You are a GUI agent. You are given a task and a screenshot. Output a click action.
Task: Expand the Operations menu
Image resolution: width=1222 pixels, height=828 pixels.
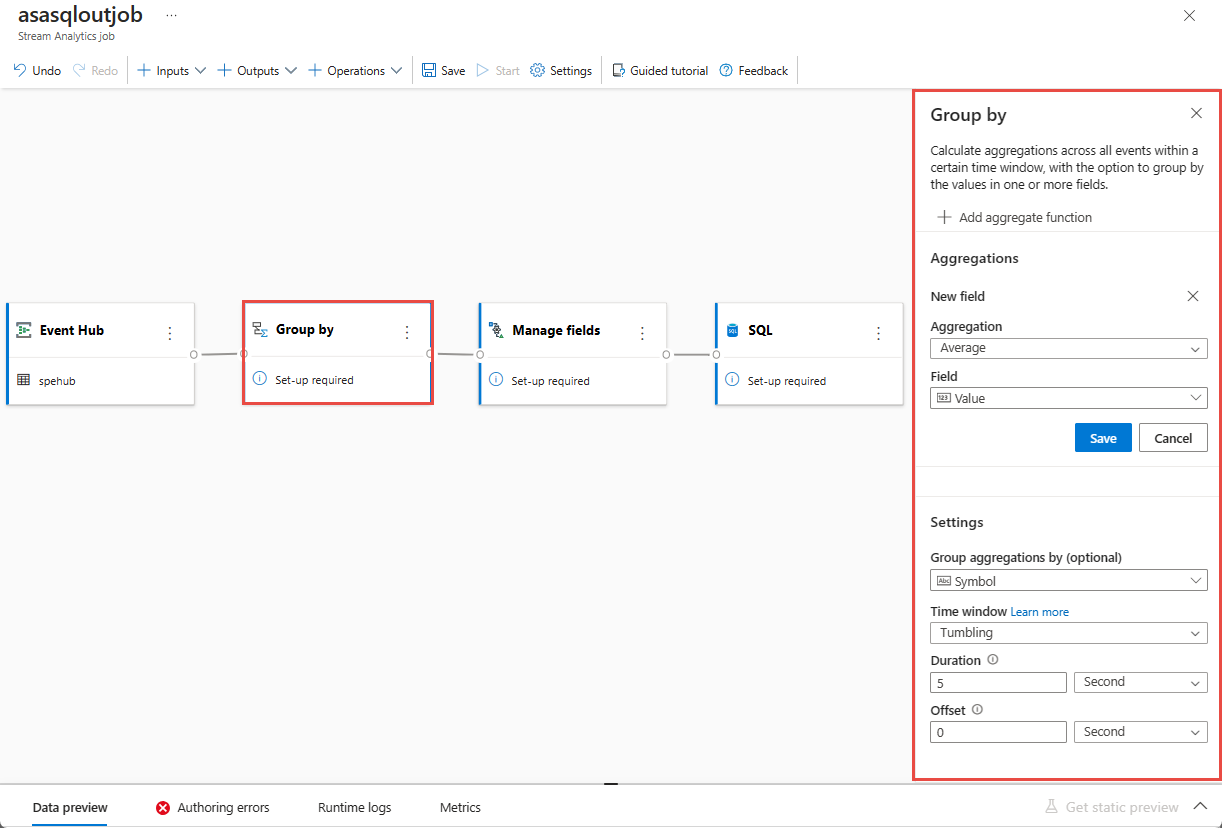pos(355,70)
